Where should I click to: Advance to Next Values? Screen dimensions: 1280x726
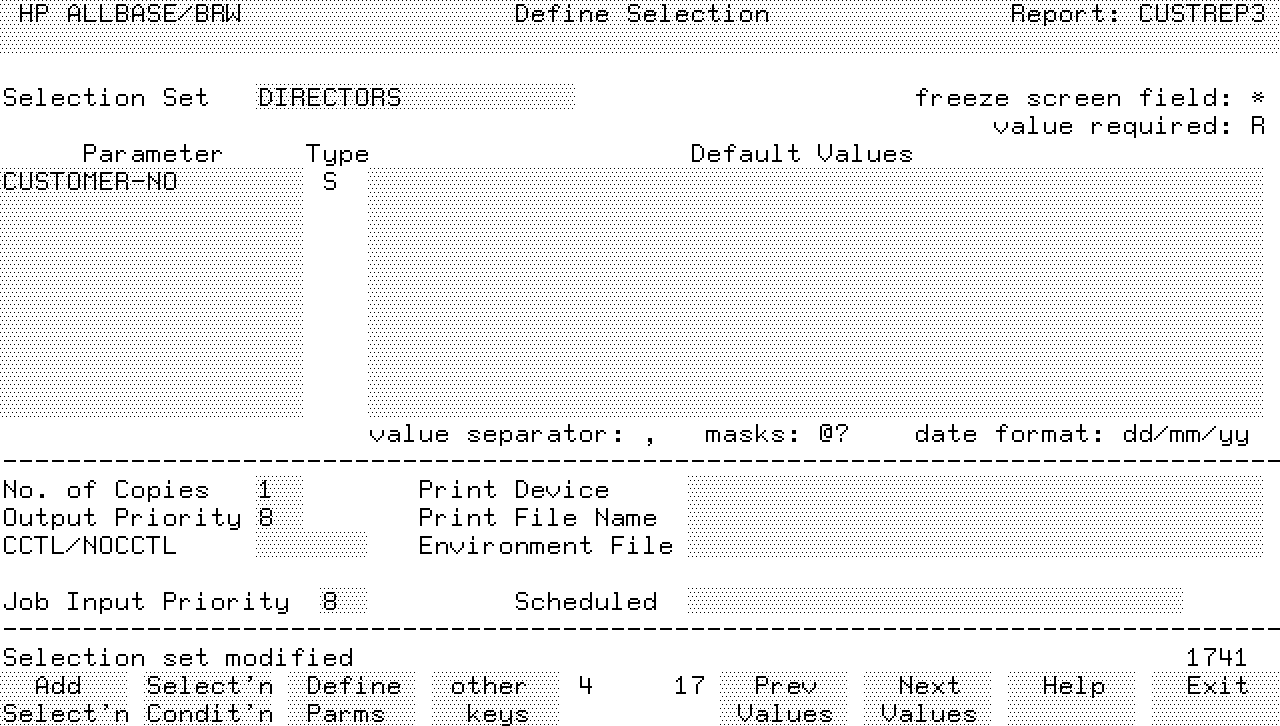(928, 699)
